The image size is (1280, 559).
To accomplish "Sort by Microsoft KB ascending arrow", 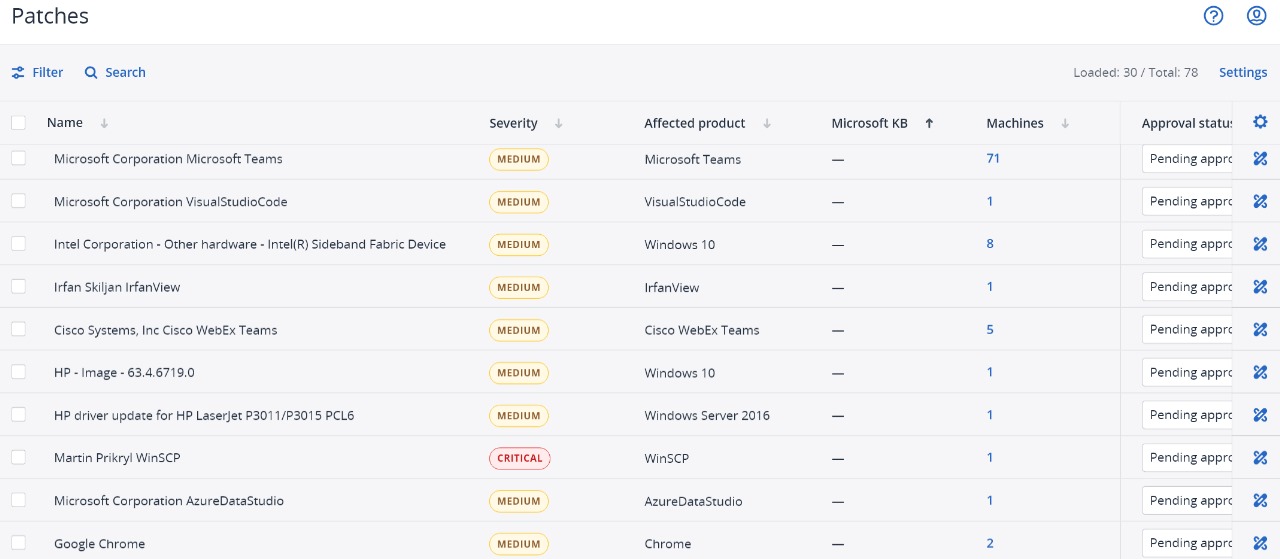I will pyautogui.click(x=929, y=123).
